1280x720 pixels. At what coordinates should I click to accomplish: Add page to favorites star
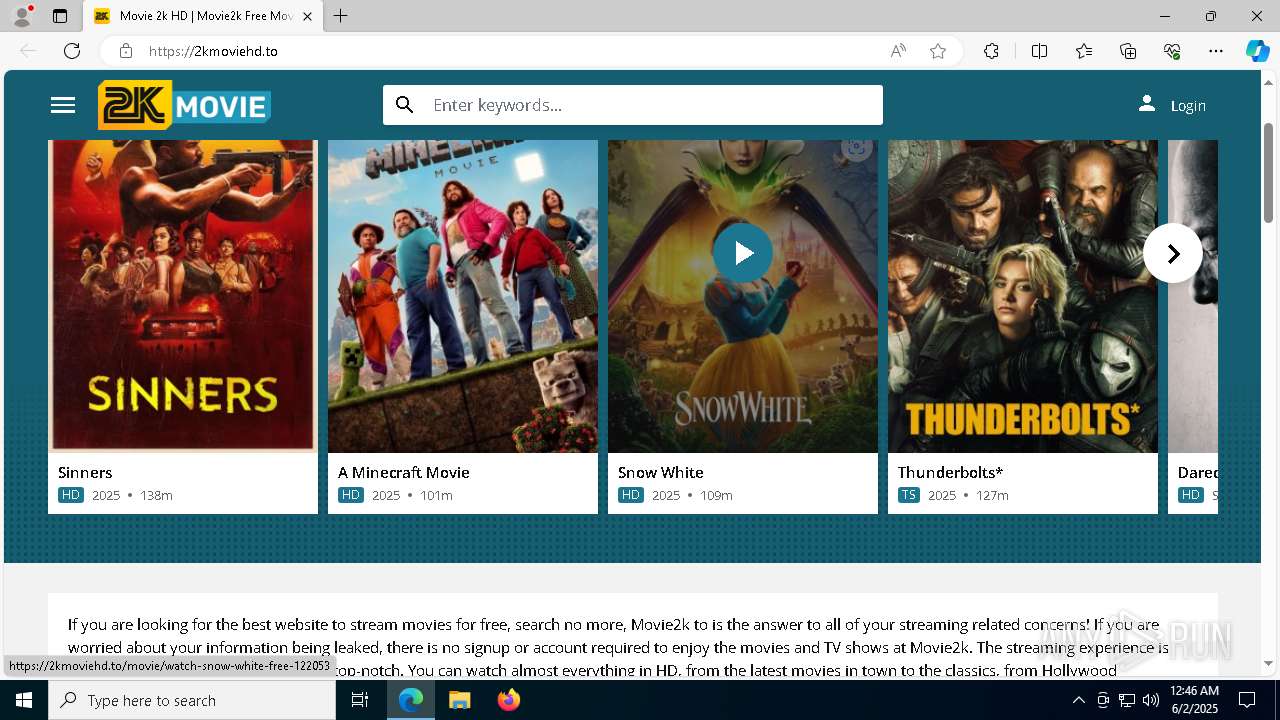[938, 51]
